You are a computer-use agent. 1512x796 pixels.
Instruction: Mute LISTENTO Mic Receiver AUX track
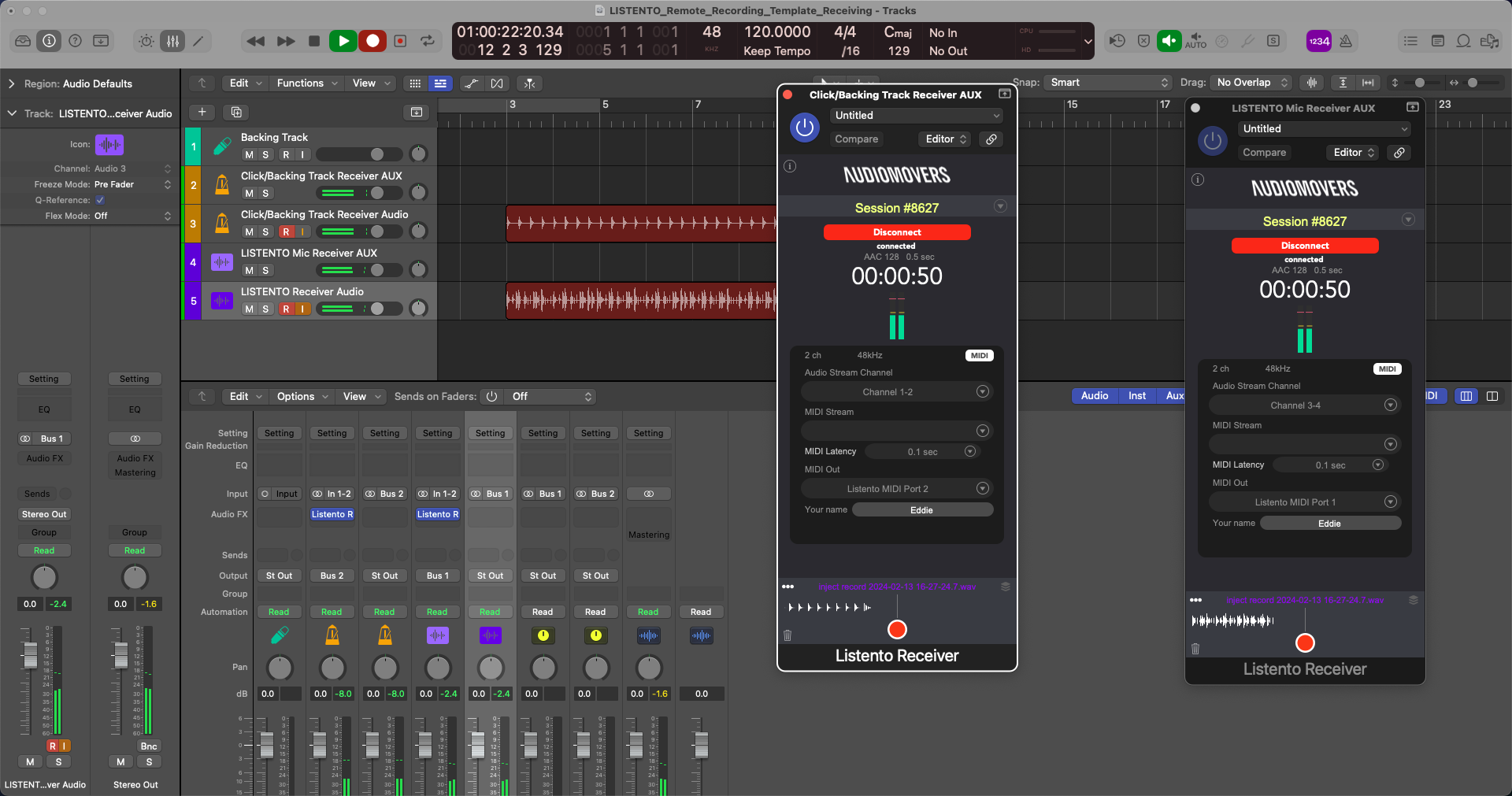point(249,270)
